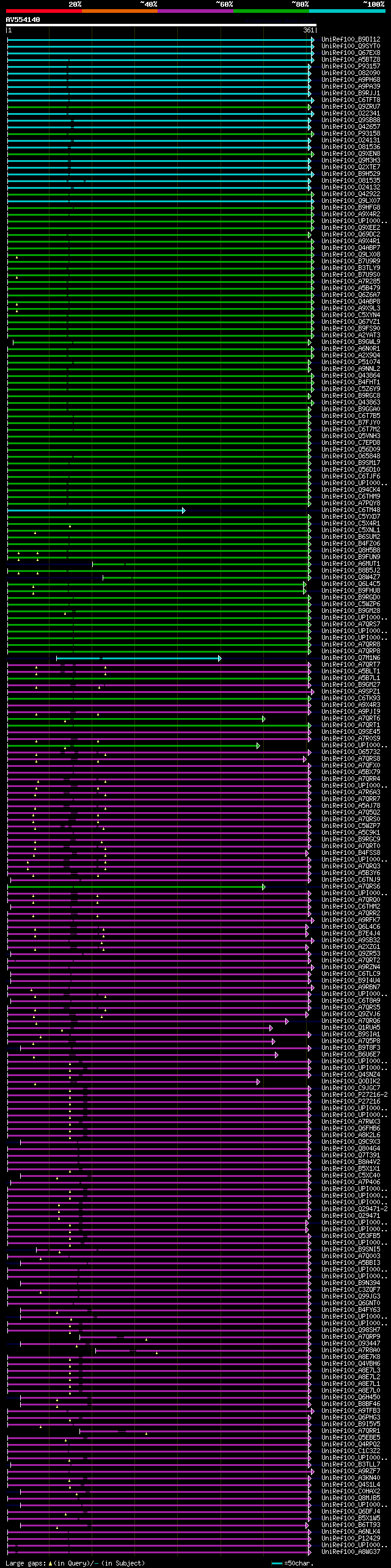Select hit label UniRef100_B6U6E7

click(x=351, y=1054)
